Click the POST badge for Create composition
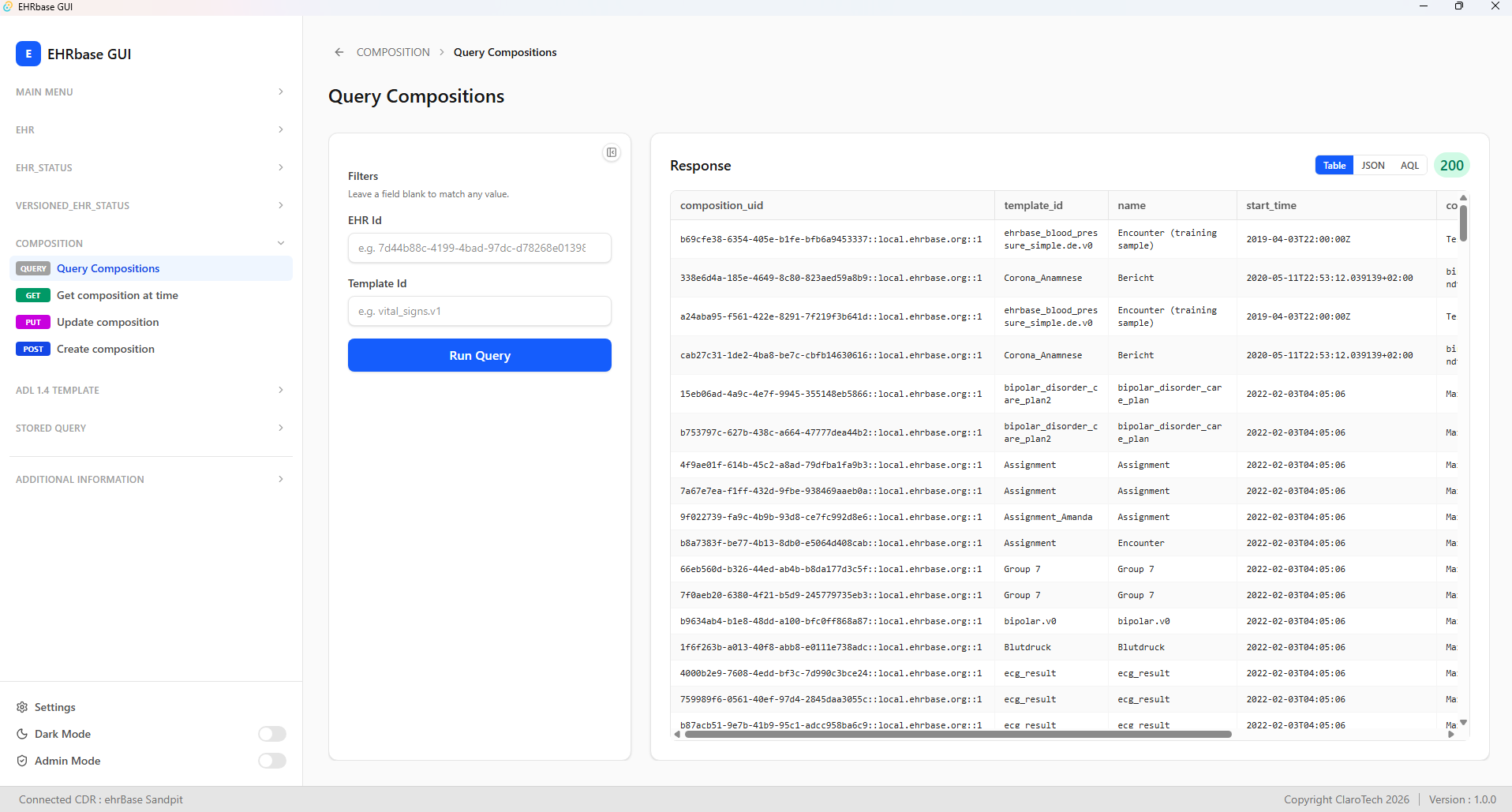The image size is (1512, 812). 33,349
